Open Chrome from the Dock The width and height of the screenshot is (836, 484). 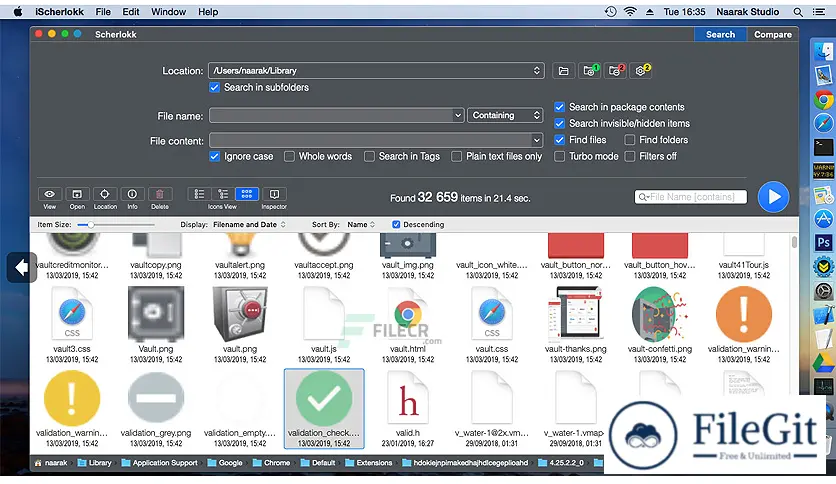tap(824, 100)
